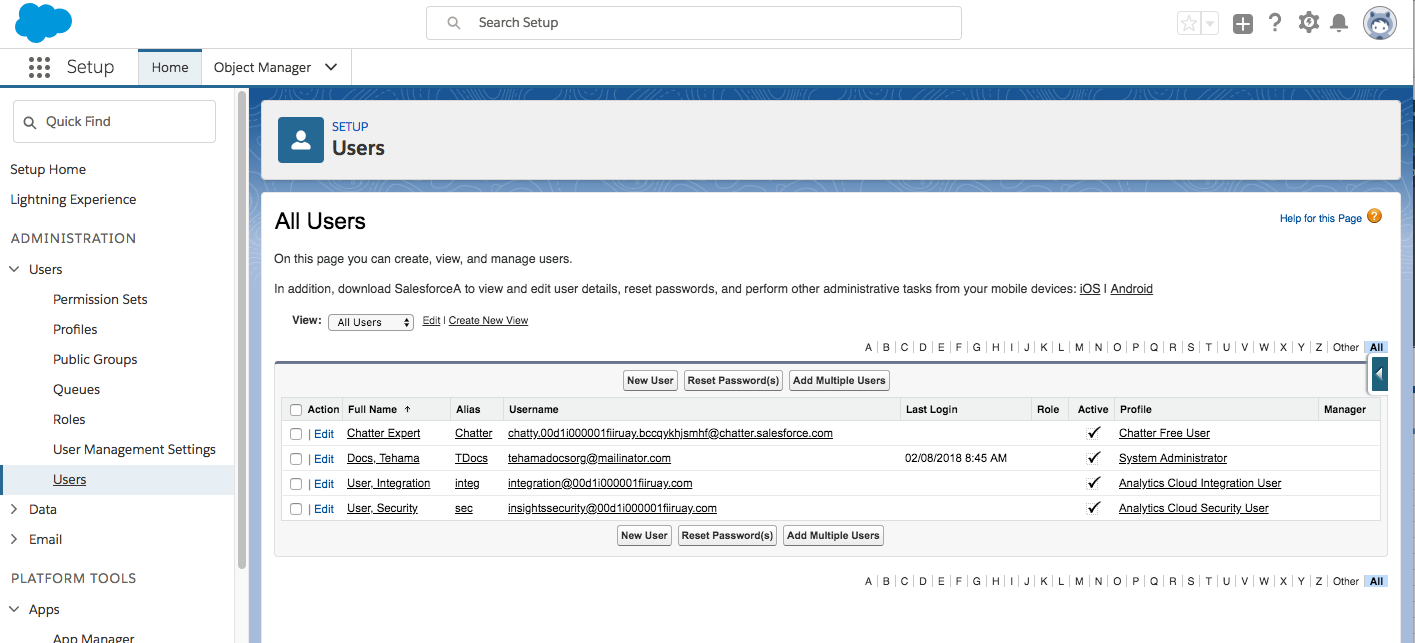Open Lightning Experience in sidebar
Screen dimensions: 1415x643
click(x=73, y=199)
